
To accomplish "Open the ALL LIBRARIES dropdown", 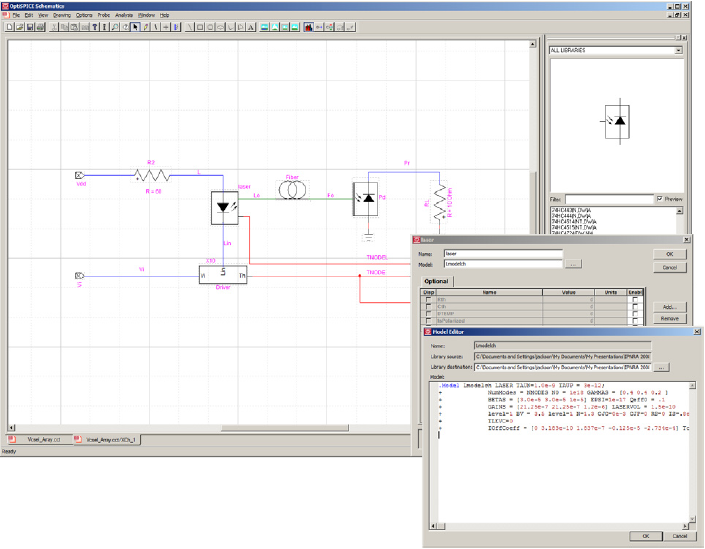I will [679, 49].
